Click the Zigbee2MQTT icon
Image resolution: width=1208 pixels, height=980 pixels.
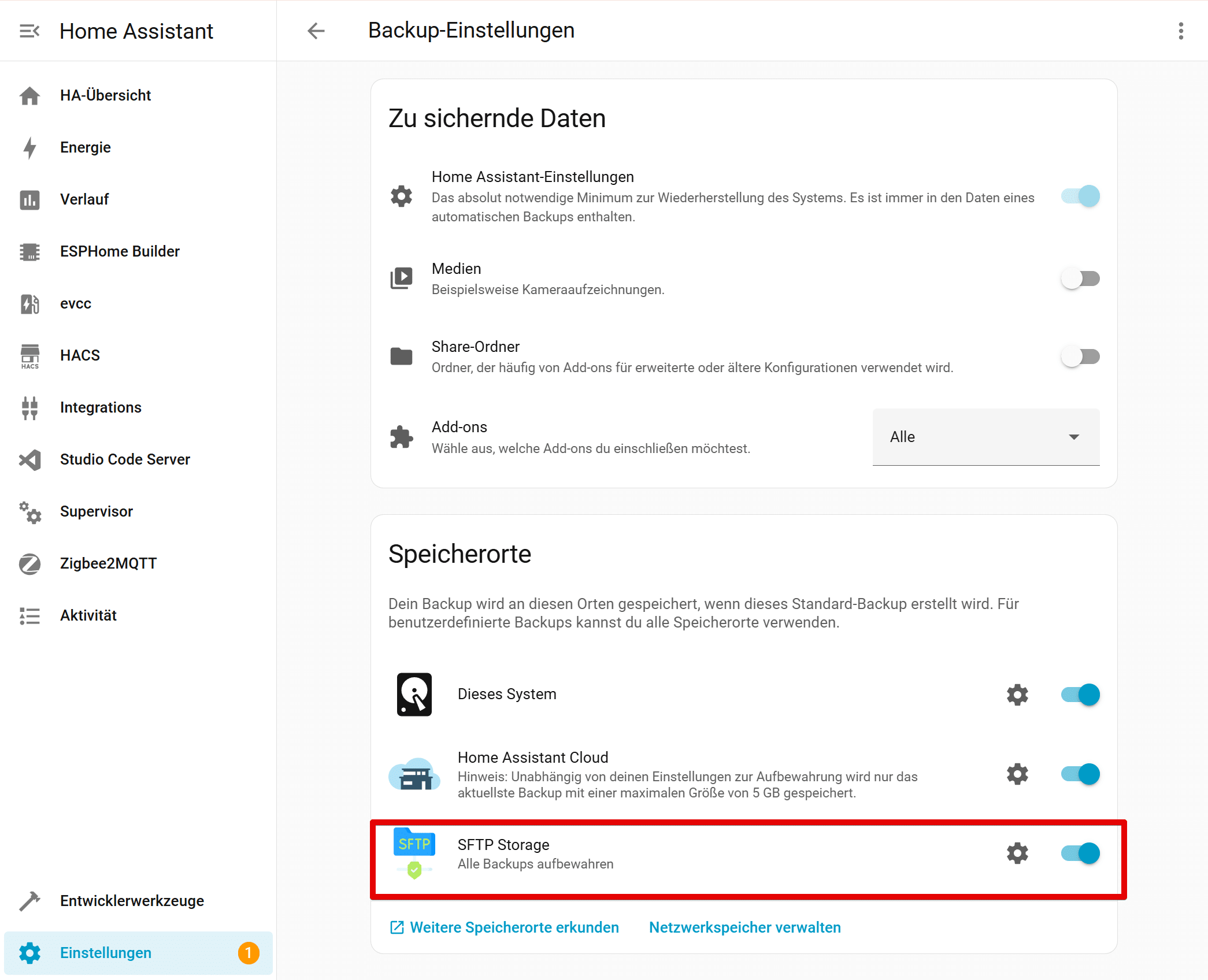point(29,563)
